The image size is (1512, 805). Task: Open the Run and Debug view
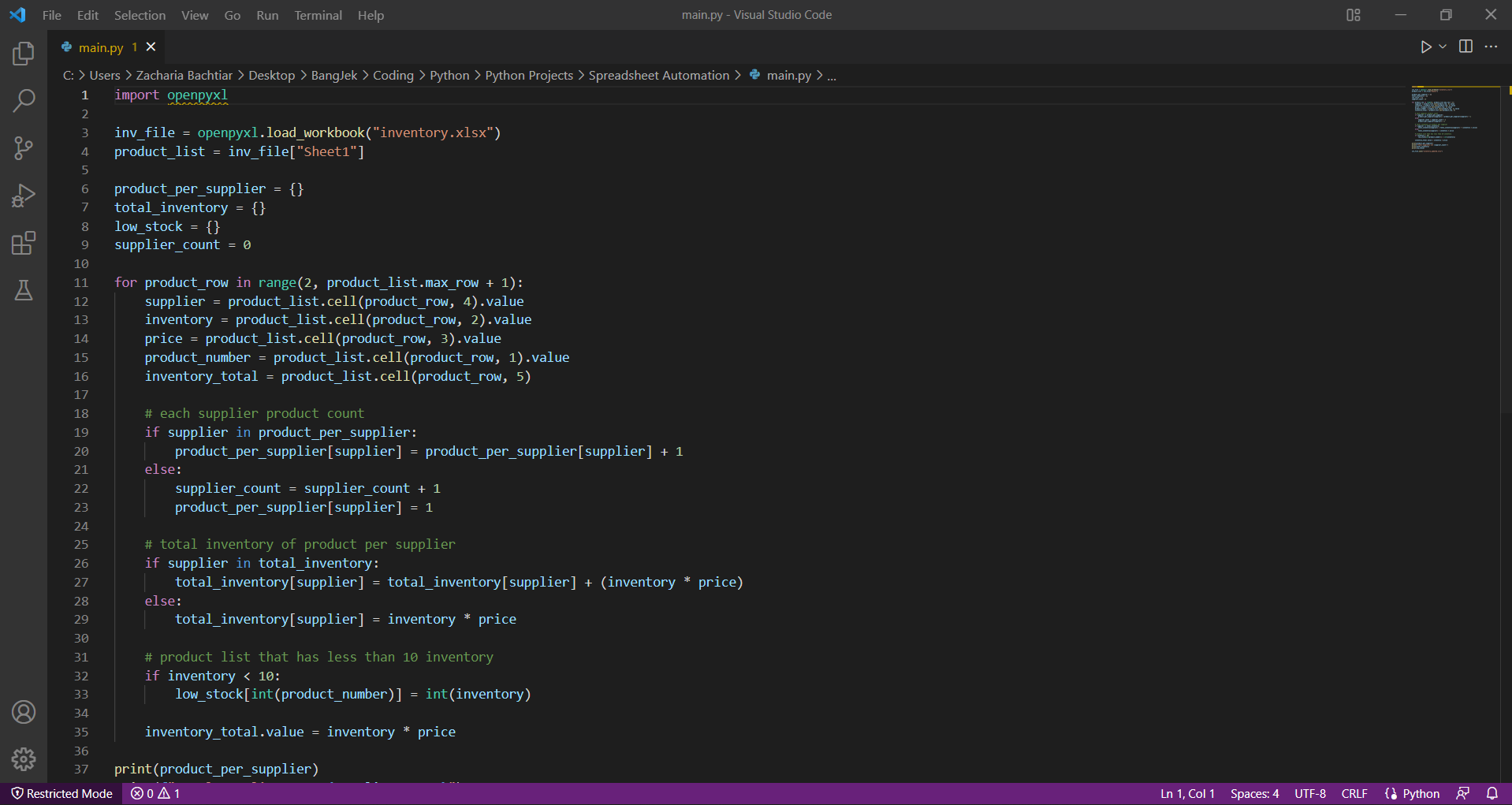24,196
